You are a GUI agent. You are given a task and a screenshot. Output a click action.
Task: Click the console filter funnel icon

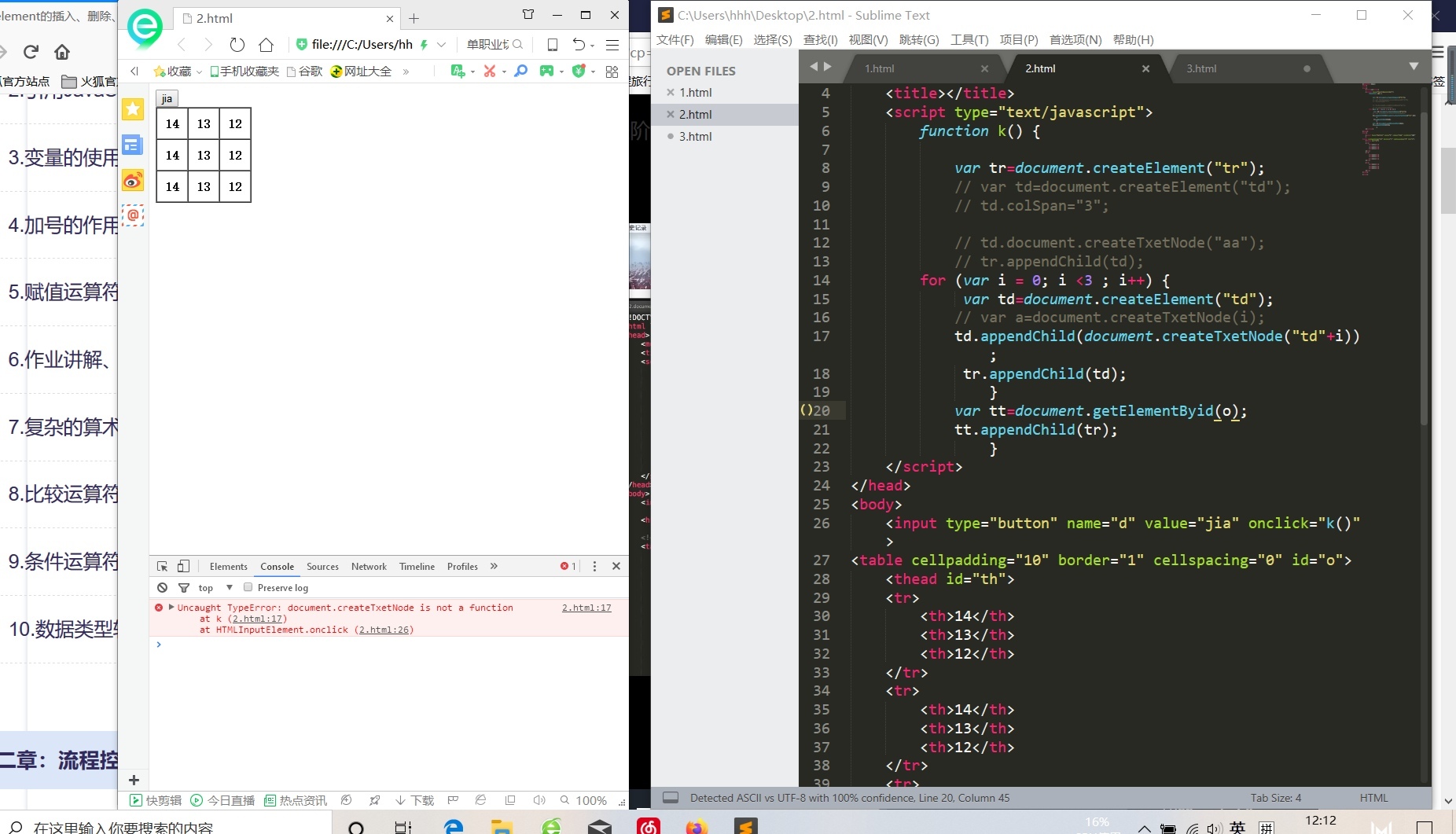click(x=184, y=588)
